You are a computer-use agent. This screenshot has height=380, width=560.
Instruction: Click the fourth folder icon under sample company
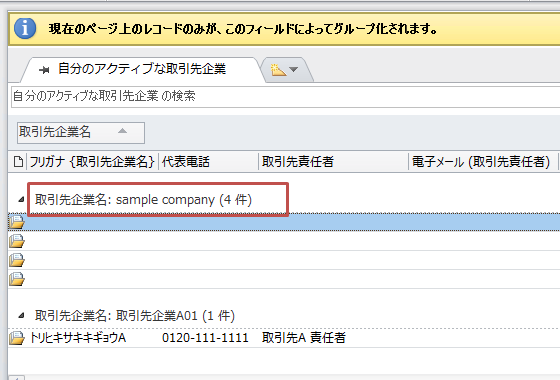tap(16, 279)
